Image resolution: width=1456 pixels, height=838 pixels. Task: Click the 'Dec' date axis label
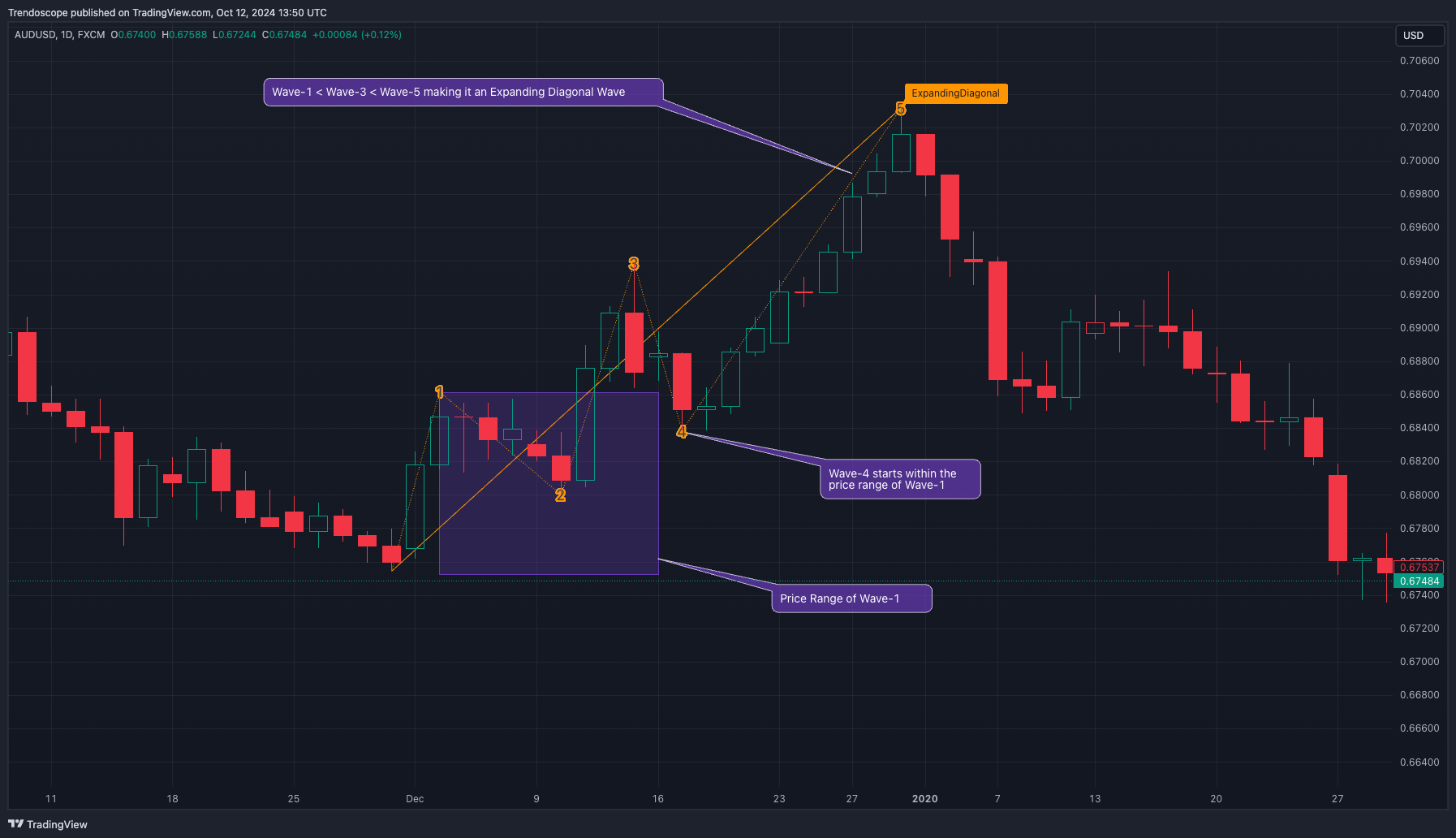tap(415, 799)
